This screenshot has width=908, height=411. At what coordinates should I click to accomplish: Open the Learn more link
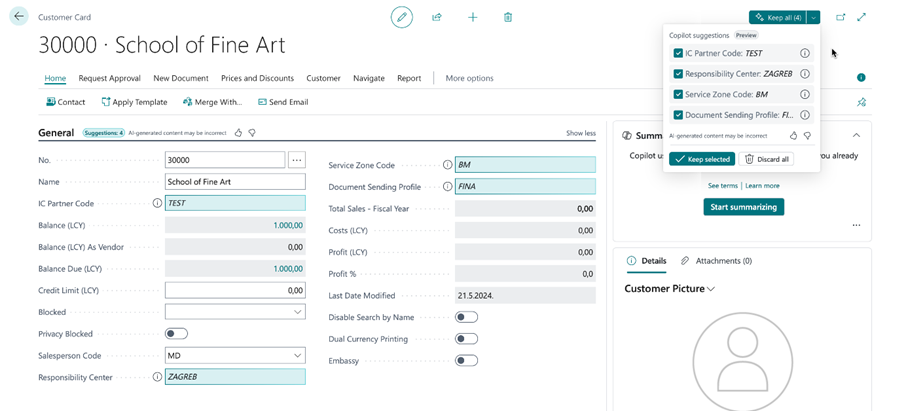762,186
